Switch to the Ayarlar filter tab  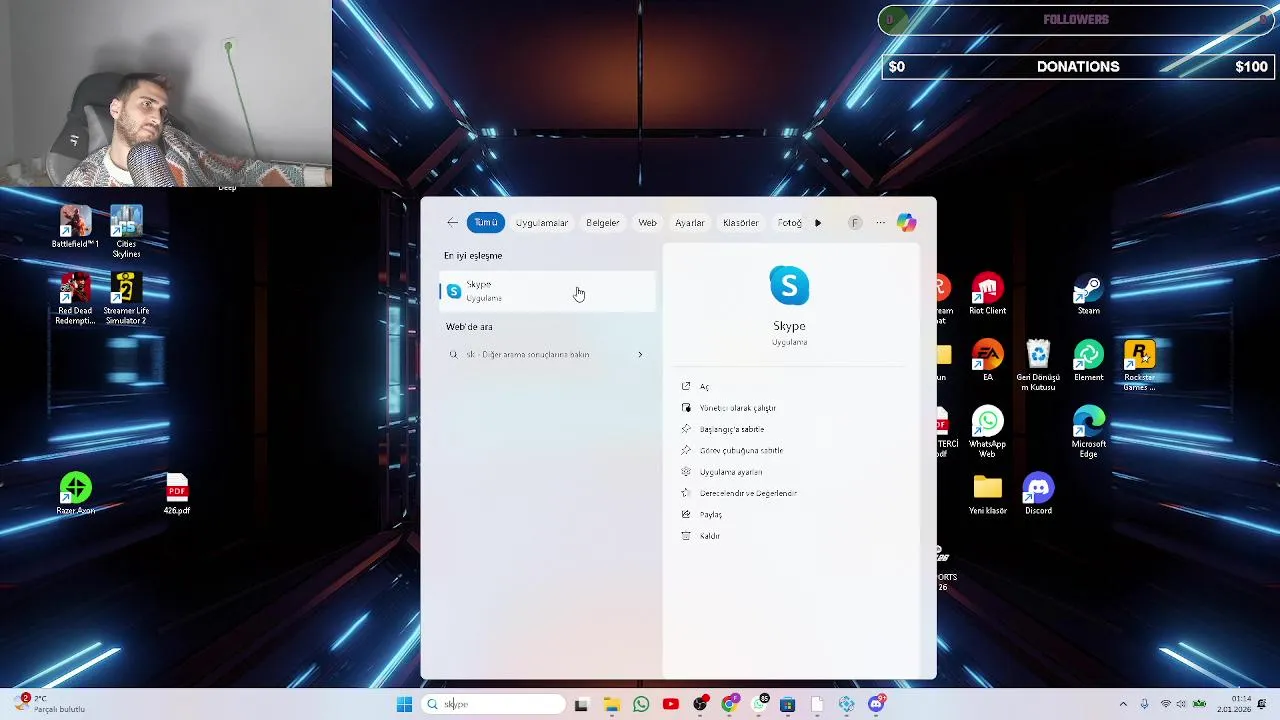(690, 223)
